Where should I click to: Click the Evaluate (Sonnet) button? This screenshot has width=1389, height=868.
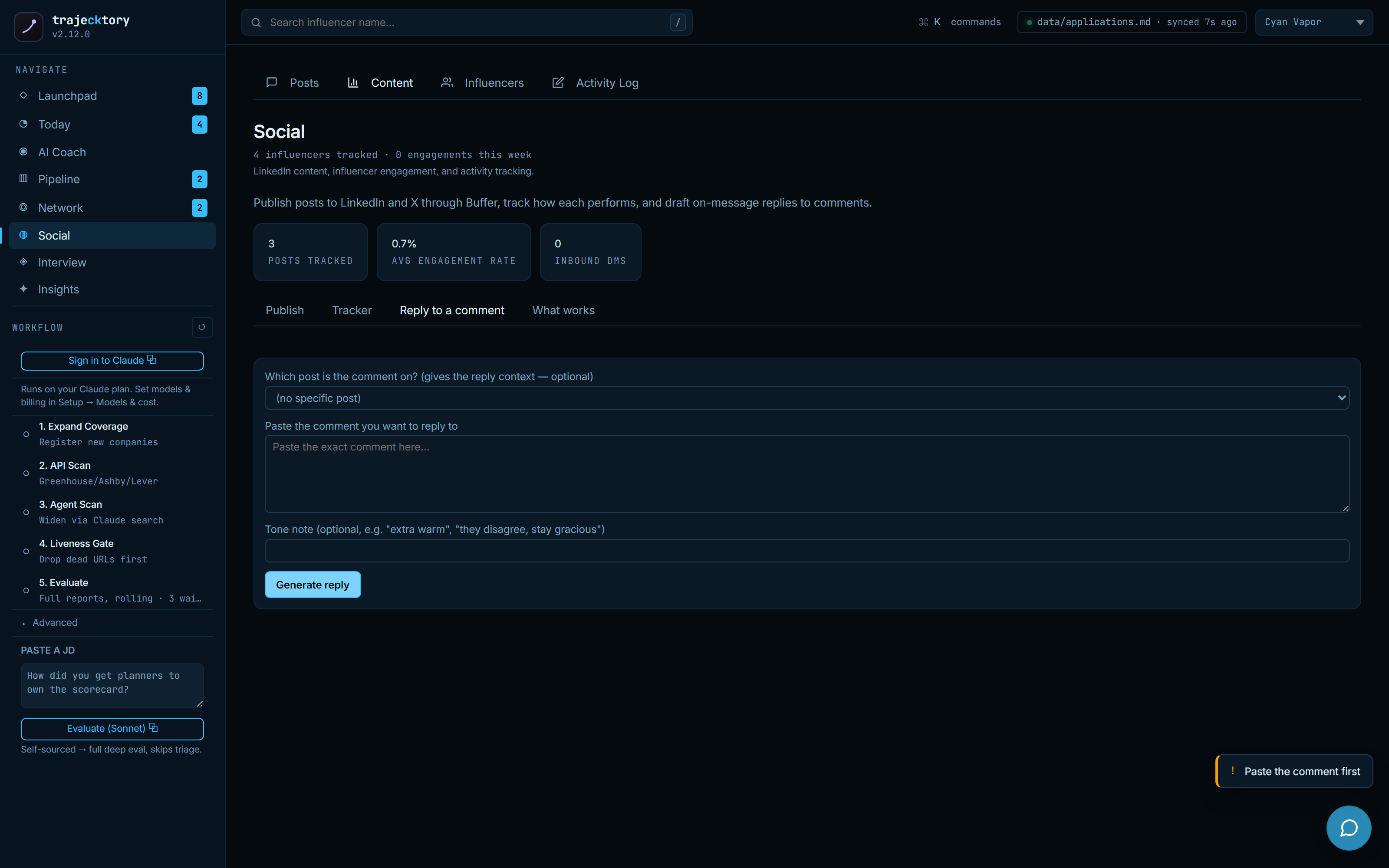pyautogui.click(x=112, y=729)
